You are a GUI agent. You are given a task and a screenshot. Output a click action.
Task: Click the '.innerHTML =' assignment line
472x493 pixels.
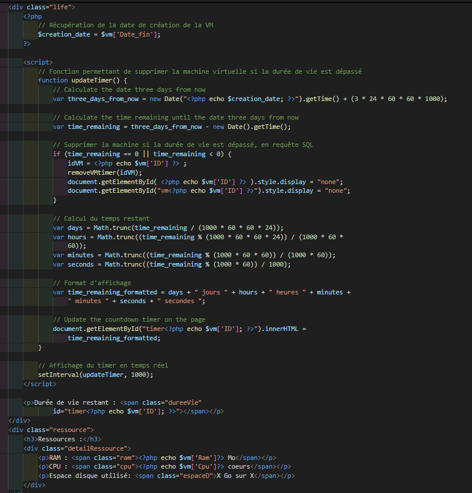(179, 329)
